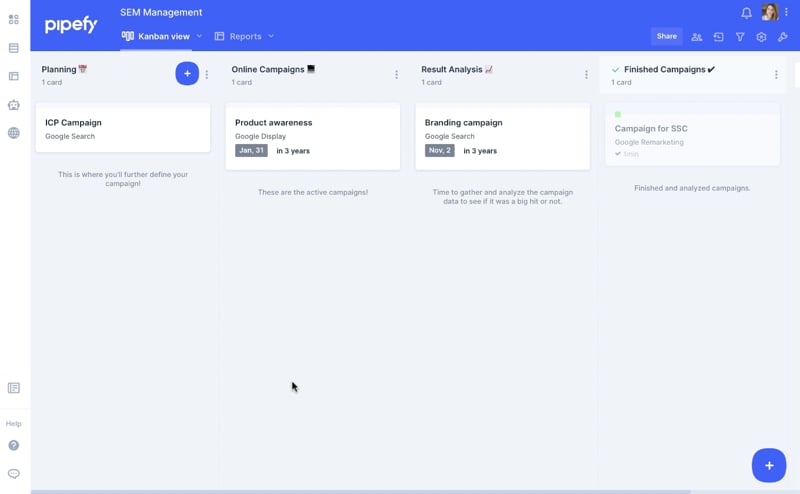Open the chat bubble icon at bottom-left
The width and height of the screenshot is (800, 494).
[x=14, y=474]
